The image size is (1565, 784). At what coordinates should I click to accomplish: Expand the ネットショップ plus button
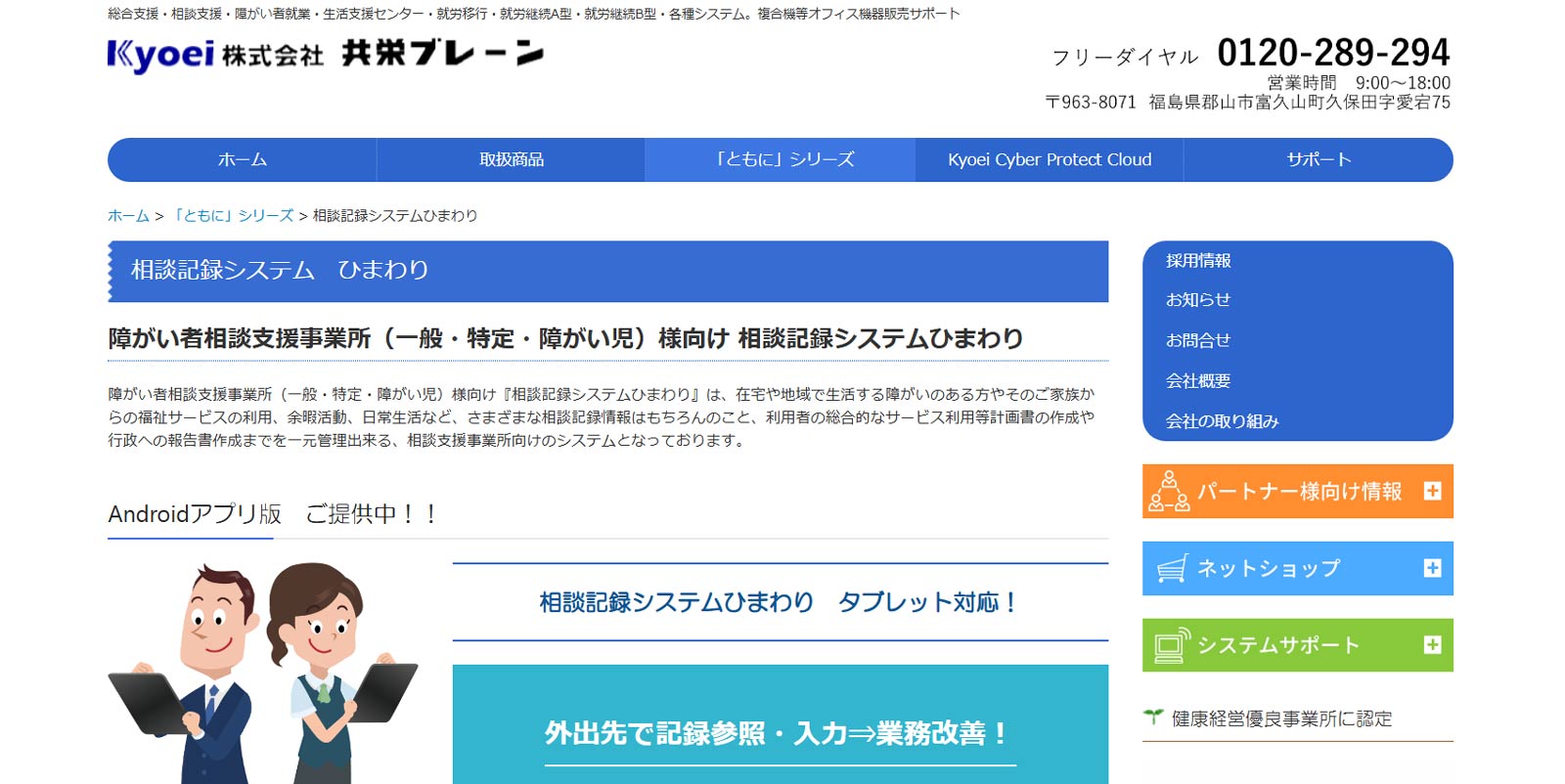pos(1432,568)
